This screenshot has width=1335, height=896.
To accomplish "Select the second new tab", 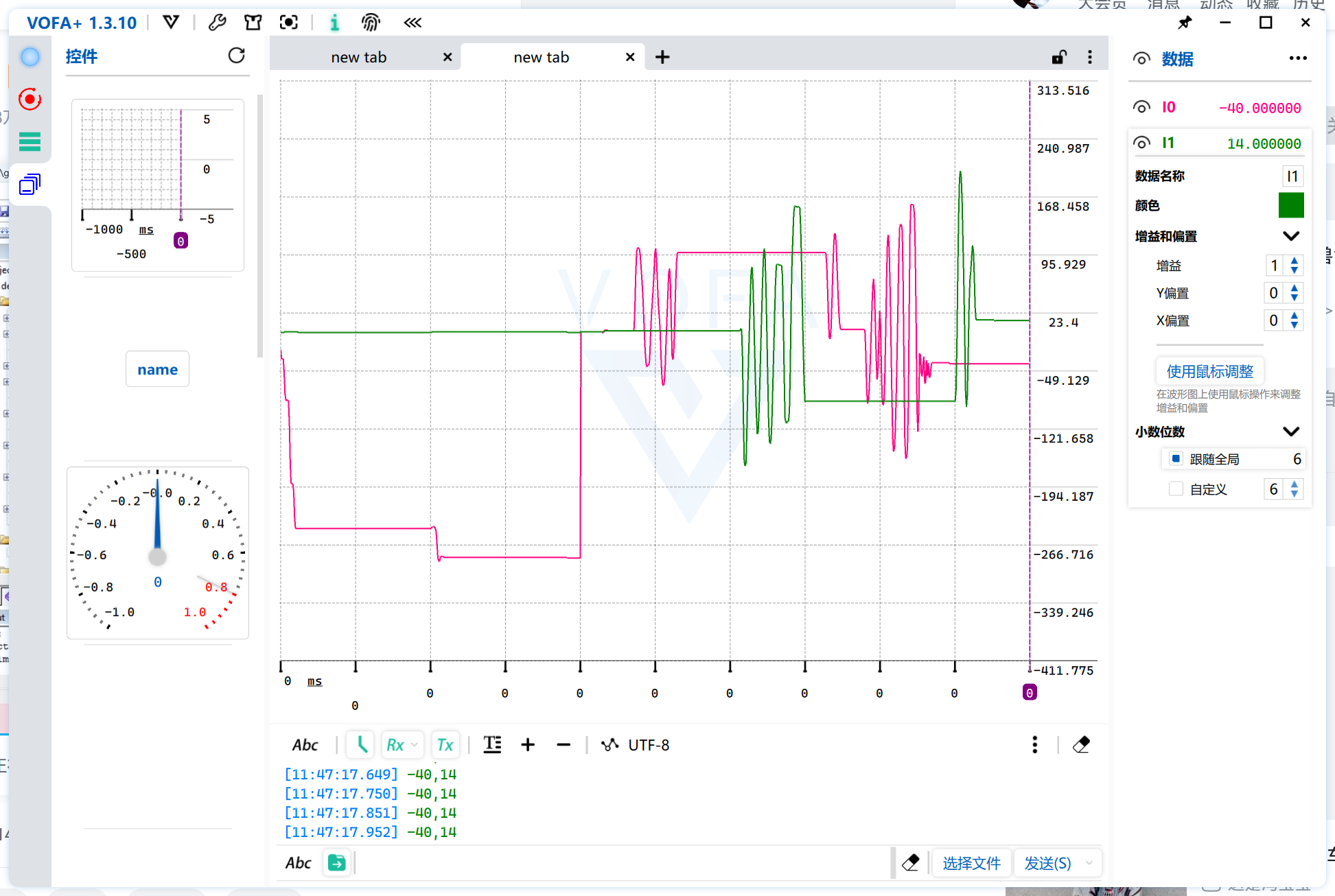I will click(542, 57).
